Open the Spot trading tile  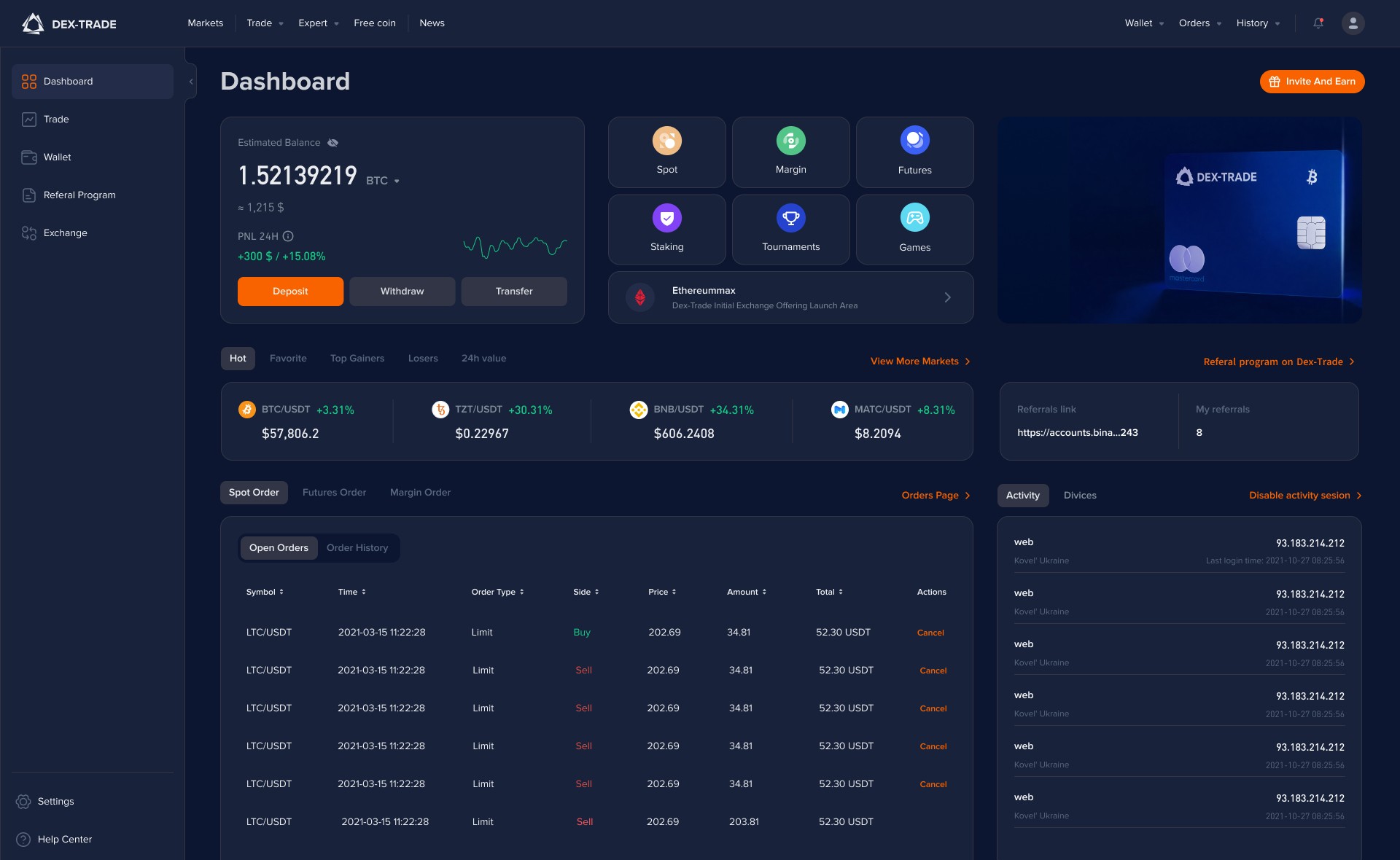tap(666, 152)
